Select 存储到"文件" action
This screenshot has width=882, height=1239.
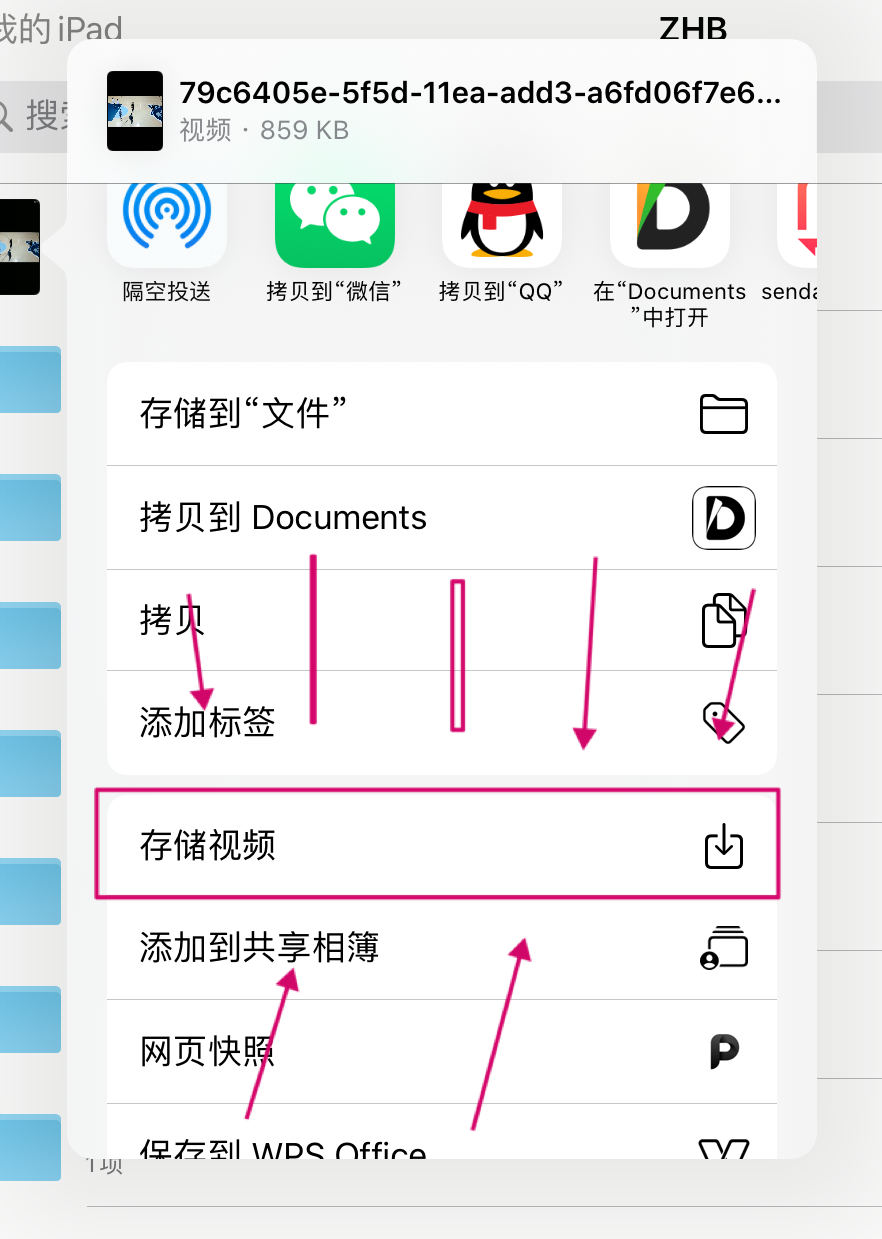442,413
